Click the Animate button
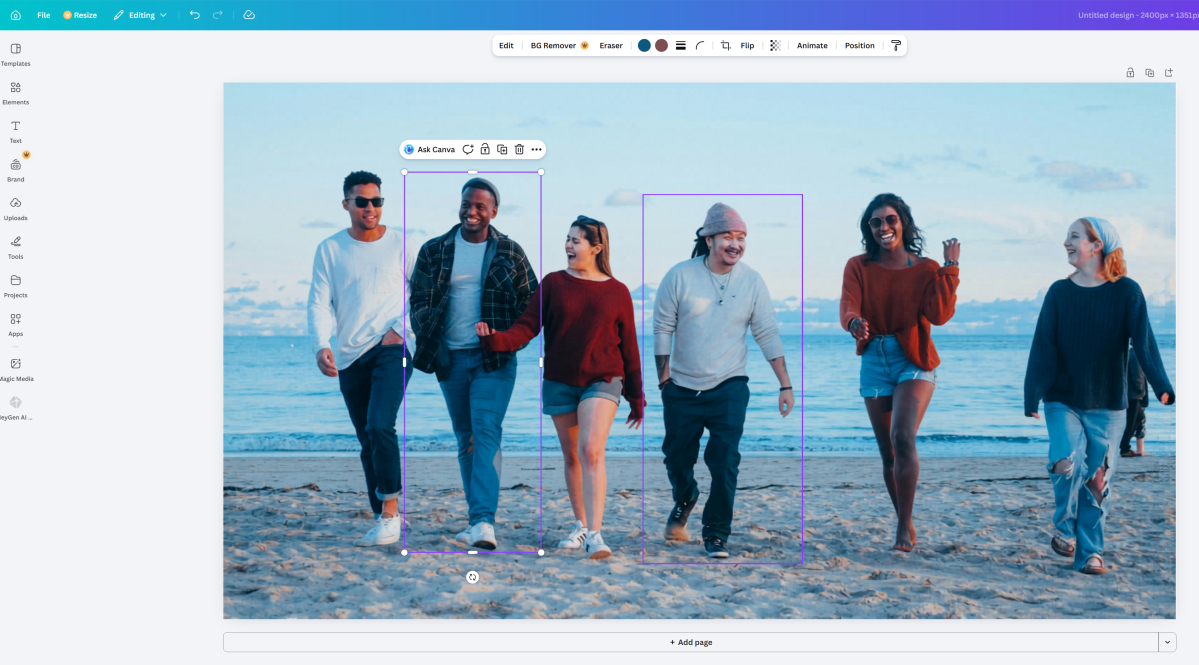 tap(811, 45)
